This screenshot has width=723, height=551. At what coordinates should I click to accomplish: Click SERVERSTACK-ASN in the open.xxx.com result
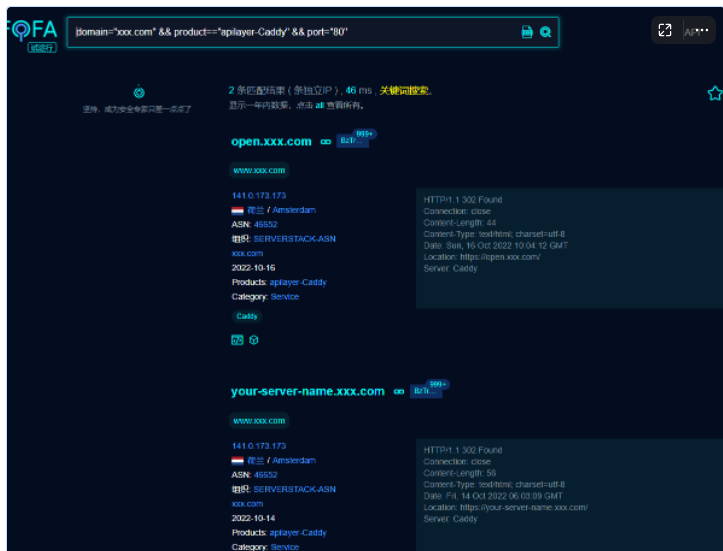pos(294,239)
